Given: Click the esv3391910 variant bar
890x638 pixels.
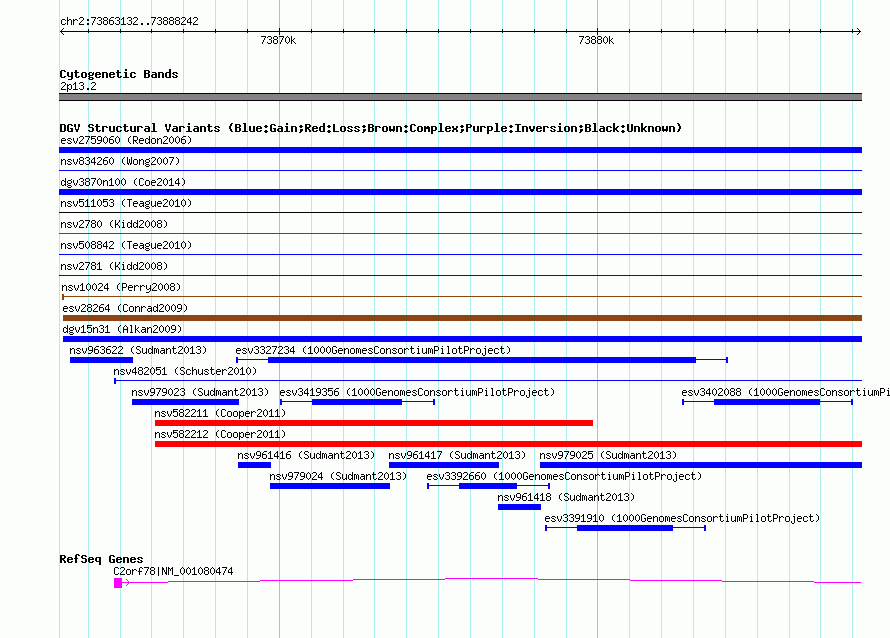Looking at the screenshot, I should 625,528.
